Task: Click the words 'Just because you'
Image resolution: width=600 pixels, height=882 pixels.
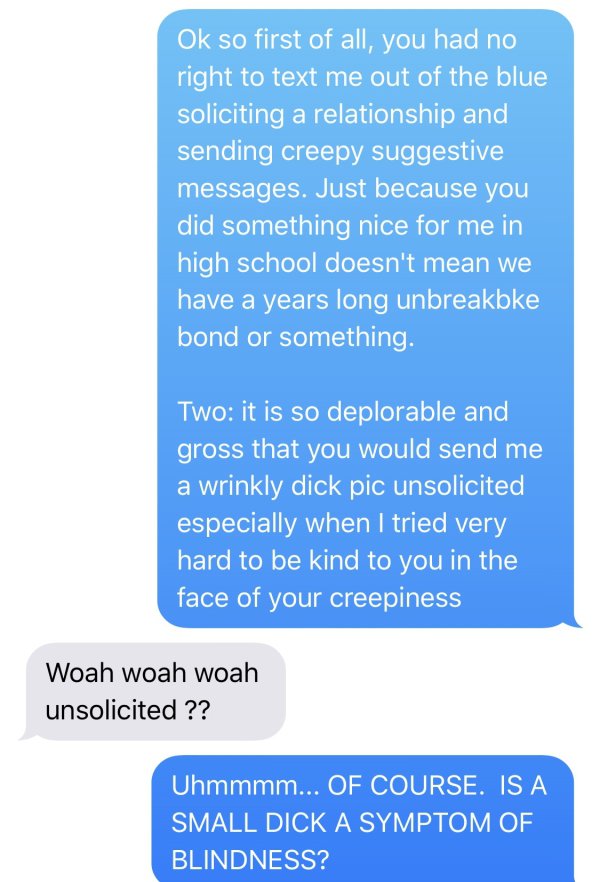Action: [421, 188]
